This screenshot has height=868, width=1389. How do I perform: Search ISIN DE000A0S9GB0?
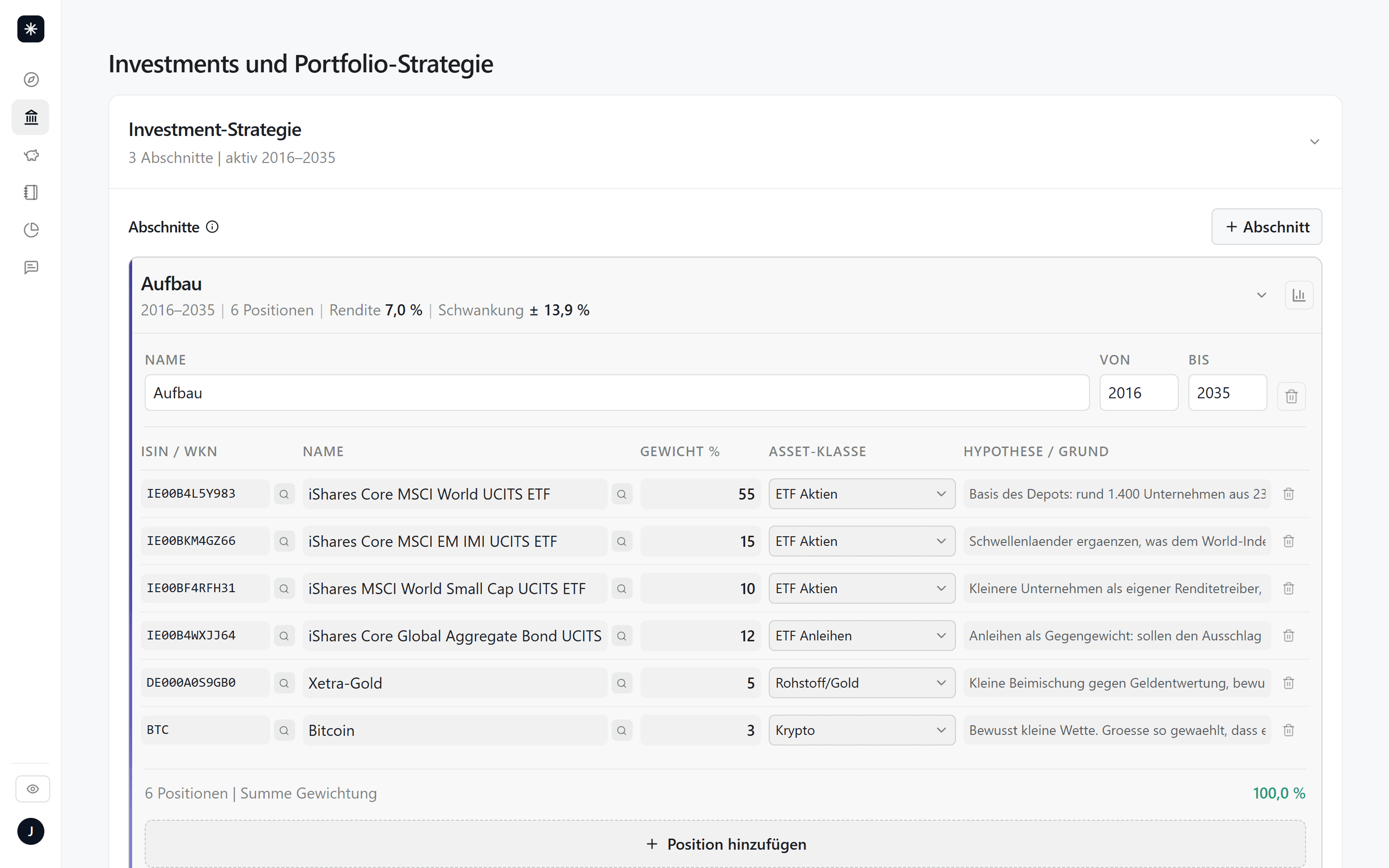pyautogui.click(x=284, y=683)
